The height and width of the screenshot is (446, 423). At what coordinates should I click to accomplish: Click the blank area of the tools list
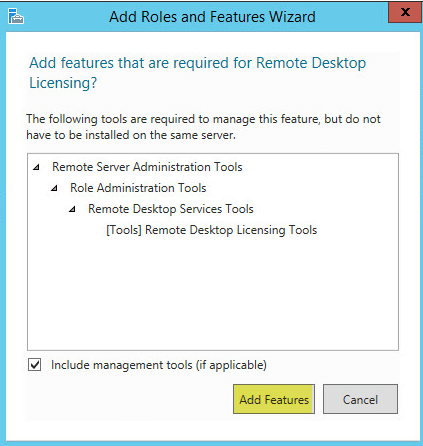click(x=213, y=293)
